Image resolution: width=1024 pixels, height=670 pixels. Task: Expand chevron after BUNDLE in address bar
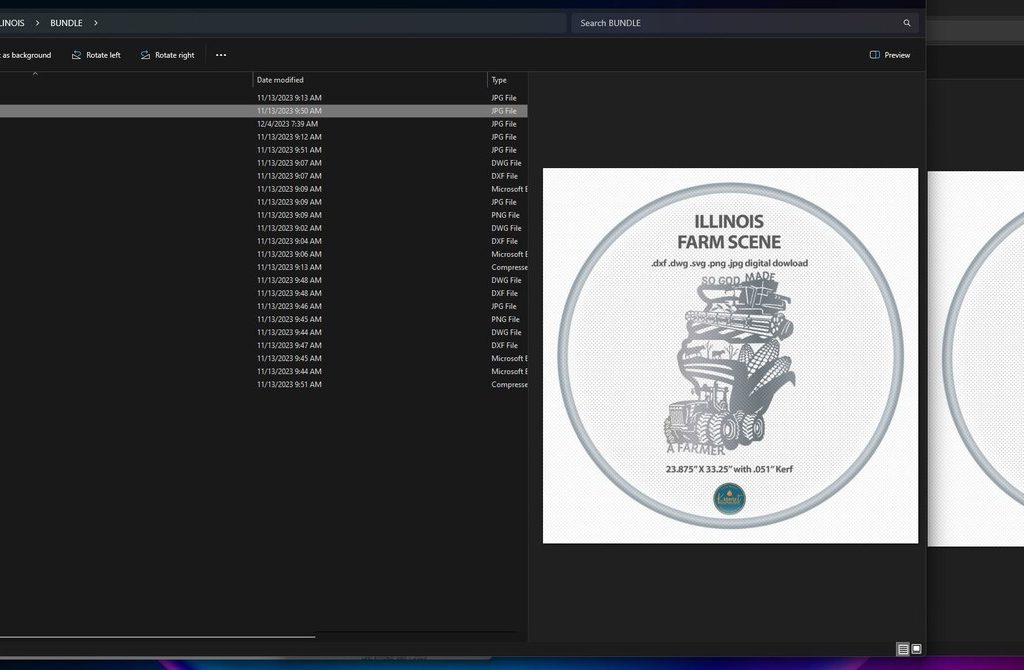pyautogui.click(x=96, y=23)
